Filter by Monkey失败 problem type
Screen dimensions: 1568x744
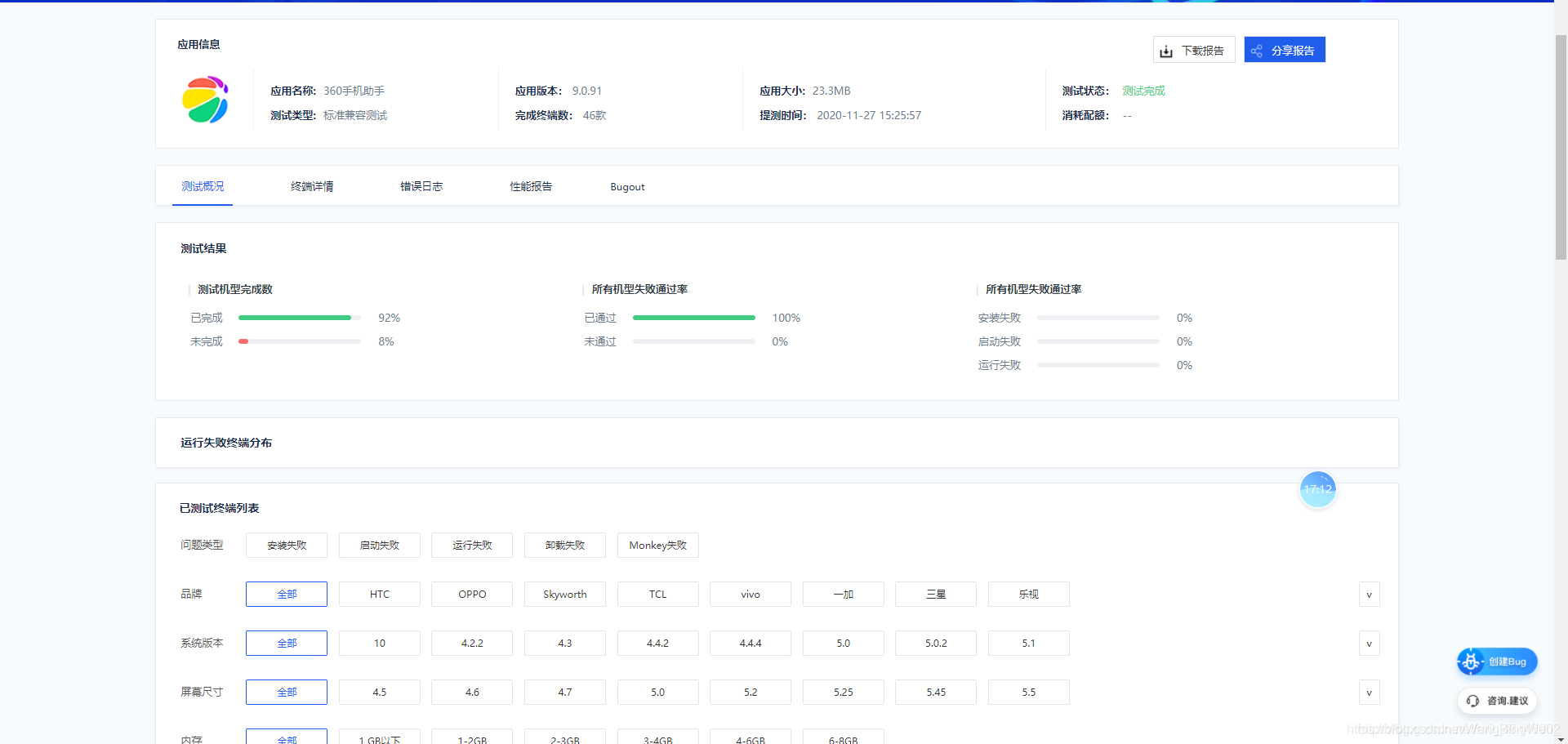point(658,546)
